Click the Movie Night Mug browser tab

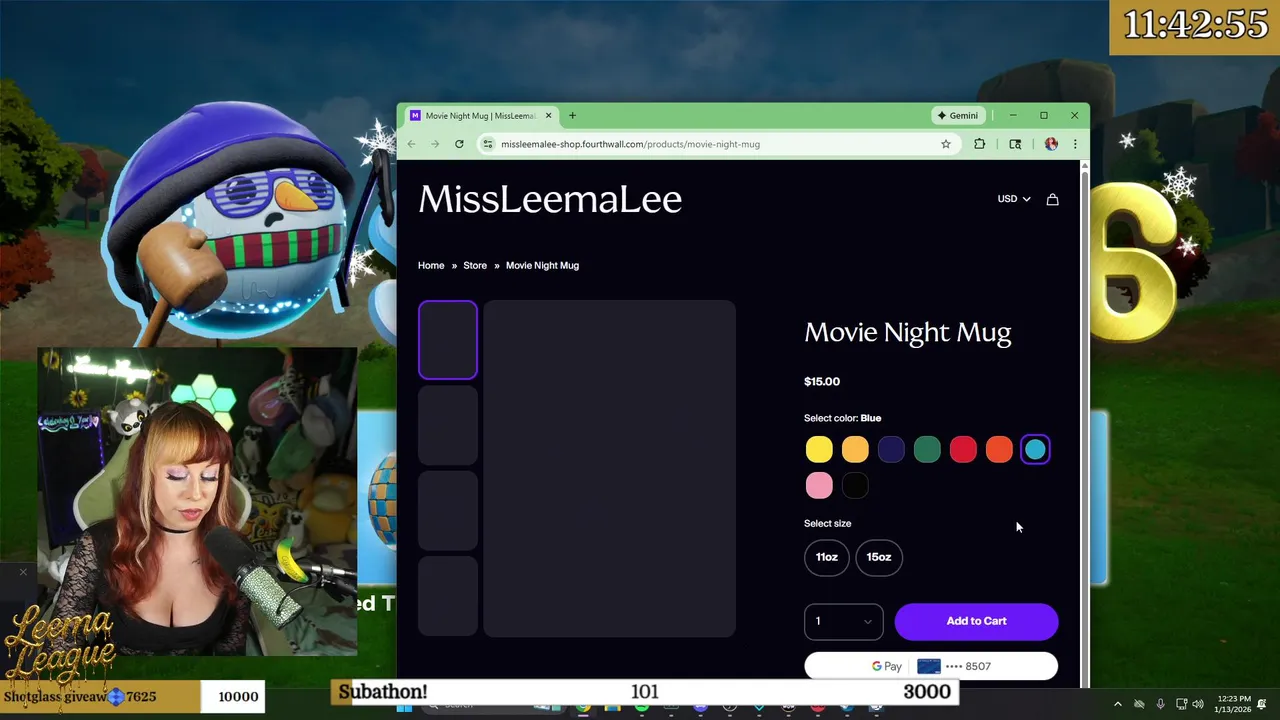pyautogui.click(x=480, y=115)
